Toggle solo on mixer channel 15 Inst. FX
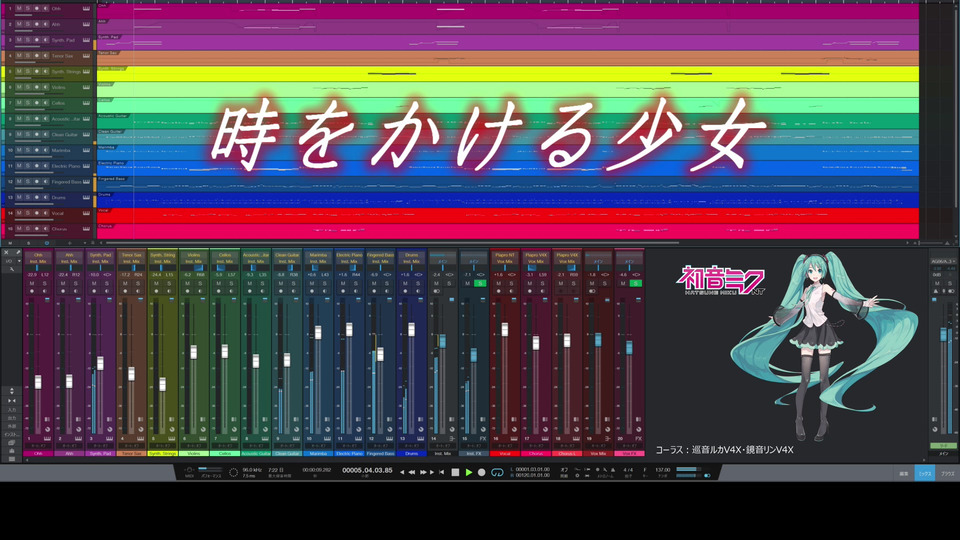960x540 pixels. [480, 283]
